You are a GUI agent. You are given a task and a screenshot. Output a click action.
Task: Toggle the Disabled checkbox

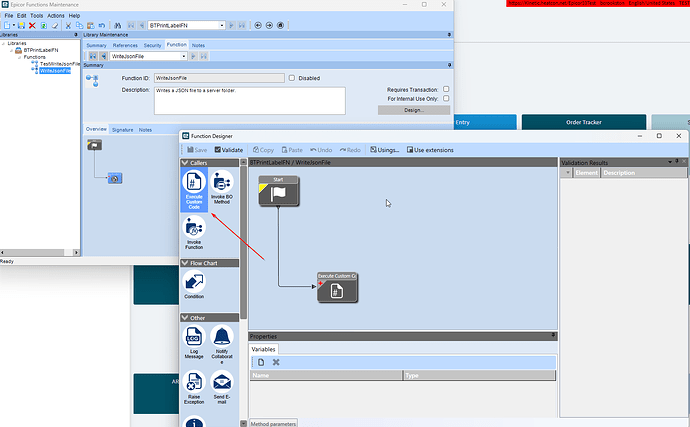tap(291, 78)
